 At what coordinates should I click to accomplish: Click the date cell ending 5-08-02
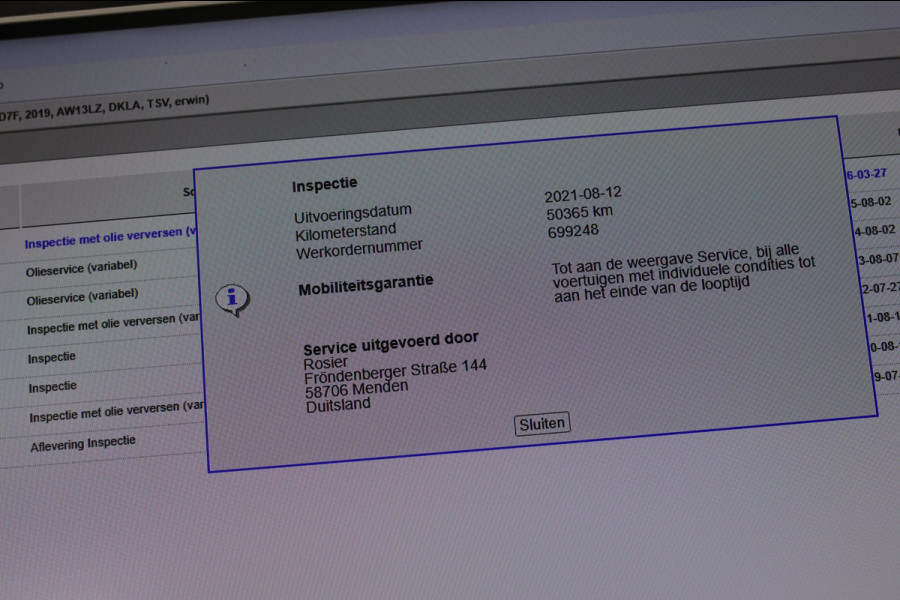870,202
